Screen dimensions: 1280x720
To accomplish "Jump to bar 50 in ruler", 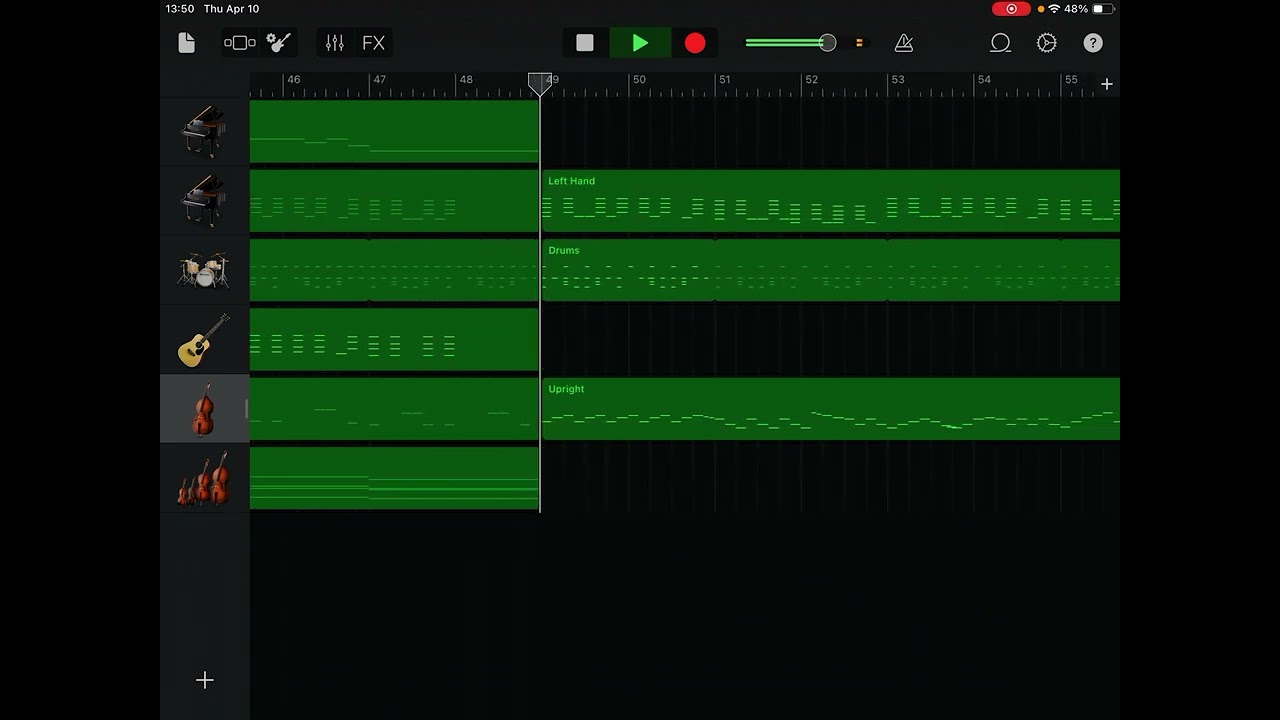I will (x=639, y=79).
